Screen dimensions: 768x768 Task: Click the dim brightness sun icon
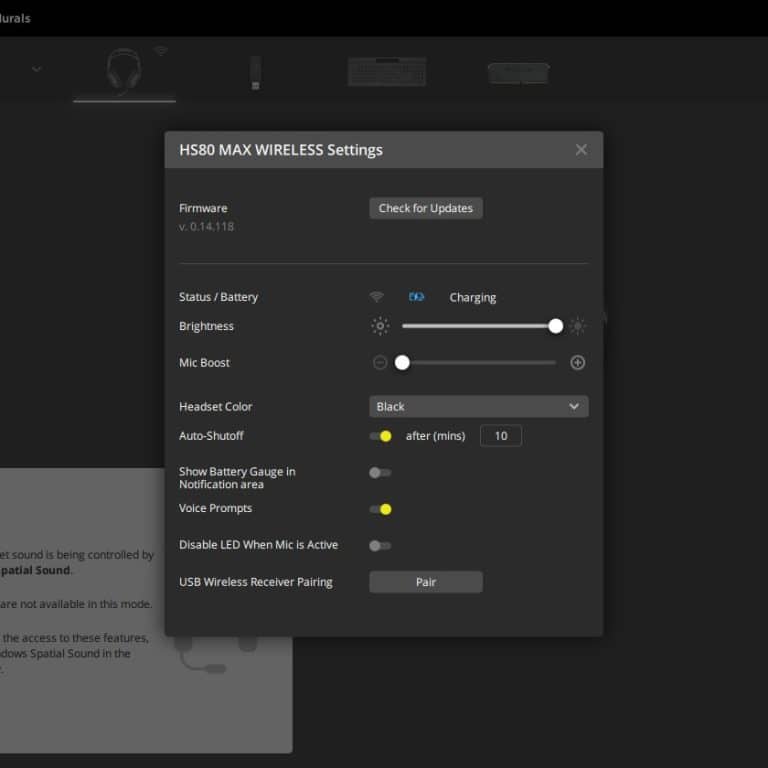click(x=380, y=326)
